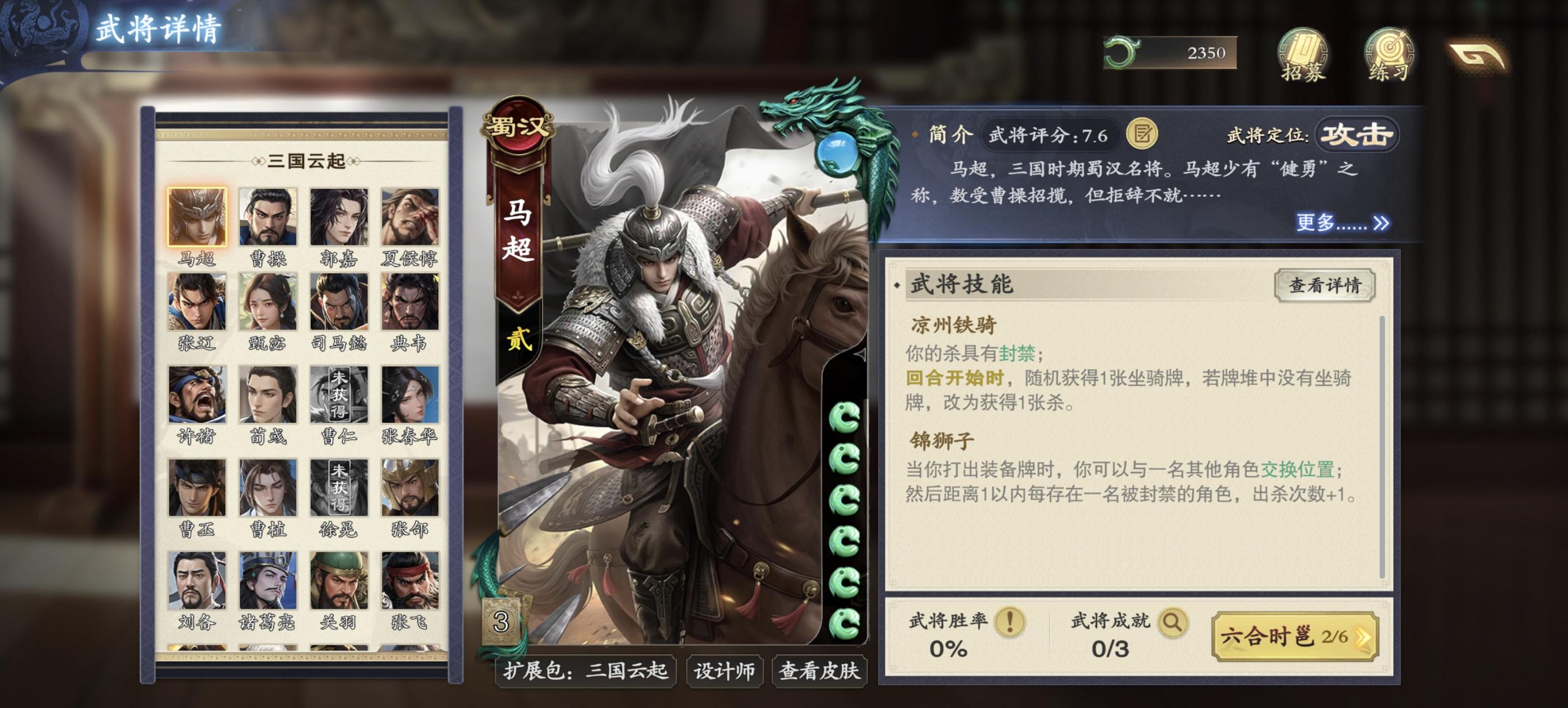Click the magnifier icon next to 武将成就
Image resolution: width=1568 pixels, height=708 pixels.
tap(1172, 621)
